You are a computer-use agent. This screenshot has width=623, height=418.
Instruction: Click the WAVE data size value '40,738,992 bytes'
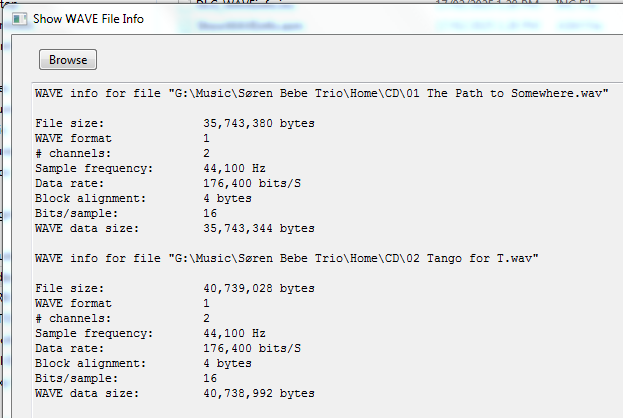click(259, 393)
